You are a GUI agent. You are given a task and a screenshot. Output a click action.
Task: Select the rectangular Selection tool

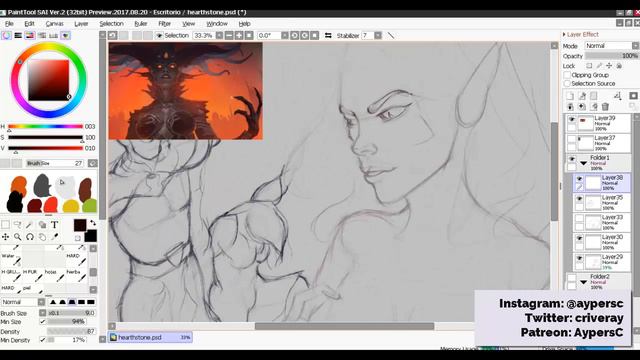pos(5,224)
